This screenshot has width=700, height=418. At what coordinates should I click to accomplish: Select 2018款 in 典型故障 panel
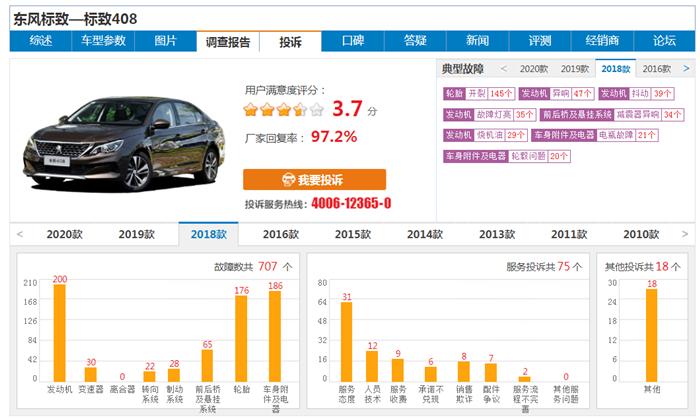(616, 69)
